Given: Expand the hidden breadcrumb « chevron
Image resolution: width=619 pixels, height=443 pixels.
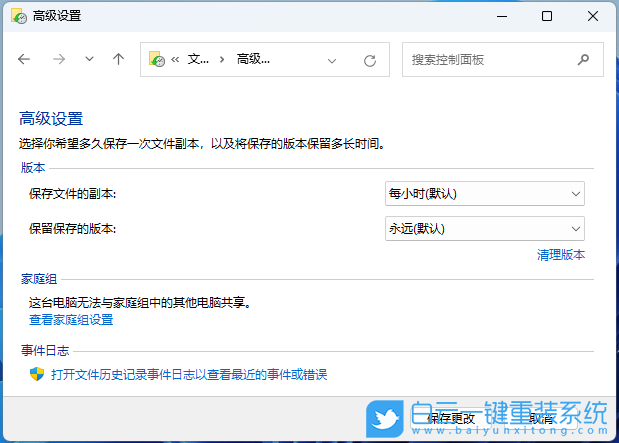Looking at the screenshot, I should 176,60.
